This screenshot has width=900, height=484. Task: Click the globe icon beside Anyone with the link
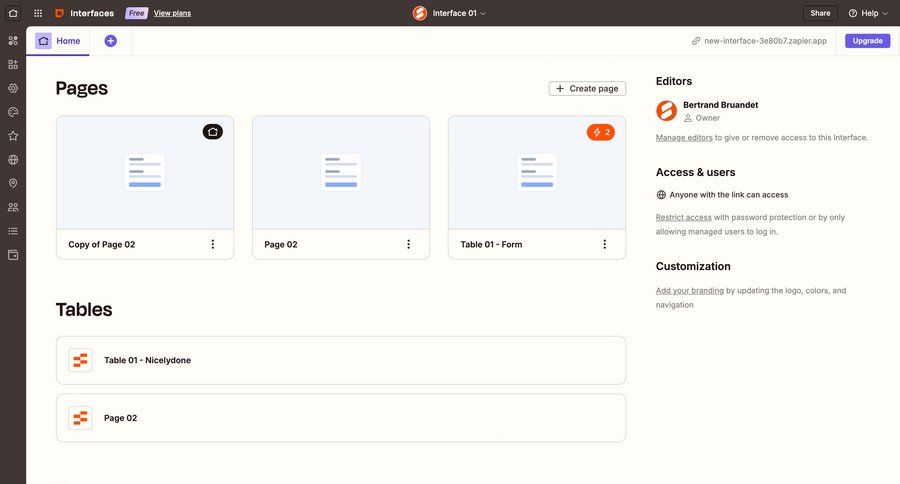click(x=661, y=195)
